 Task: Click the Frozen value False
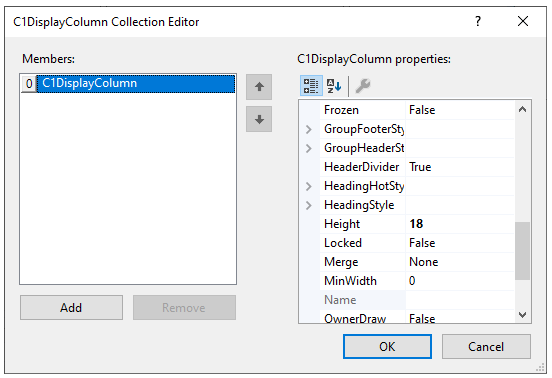pos(422,110)
